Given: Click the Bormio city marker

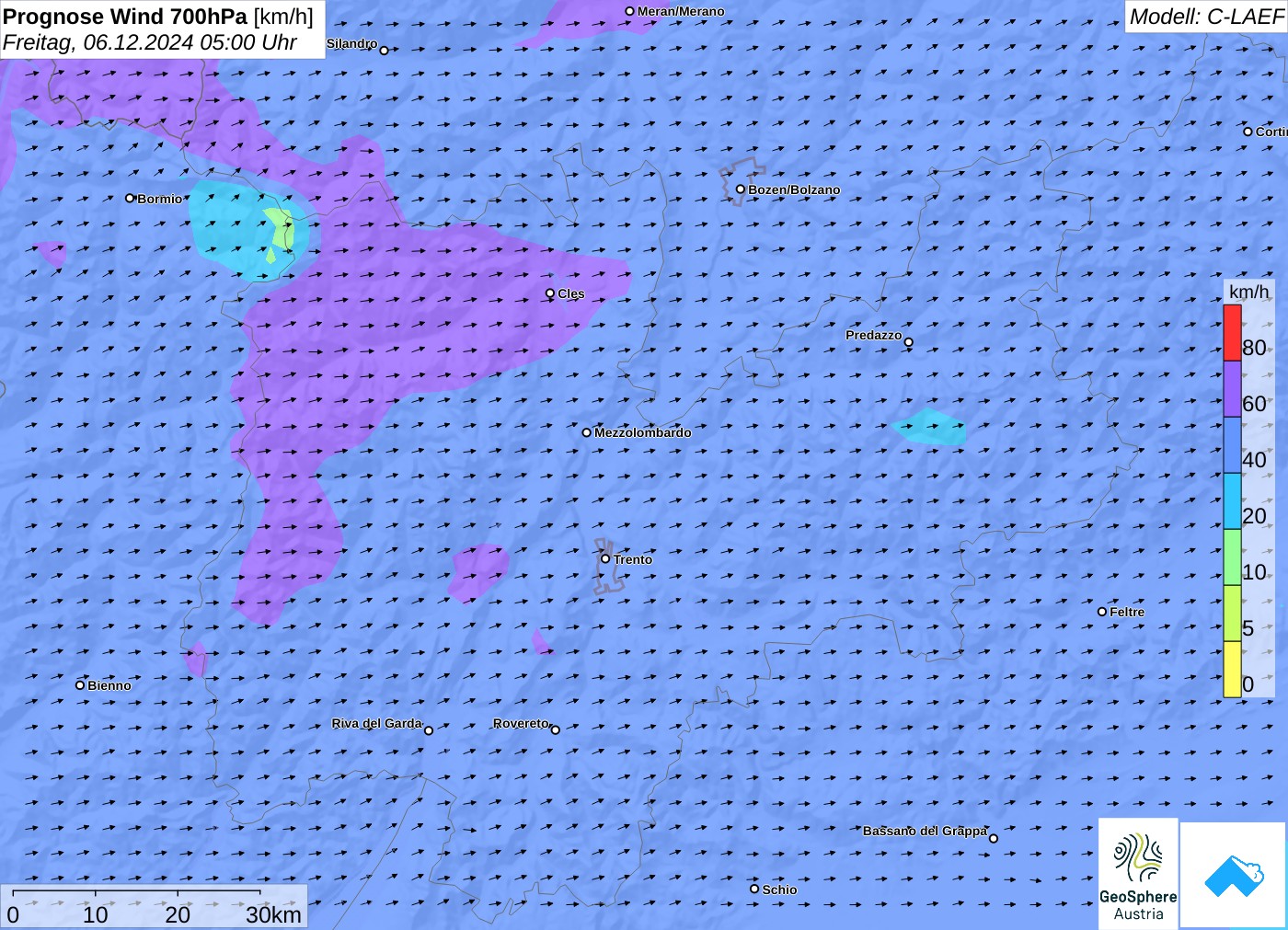Looking at the screenshot, I should [130, 198].
